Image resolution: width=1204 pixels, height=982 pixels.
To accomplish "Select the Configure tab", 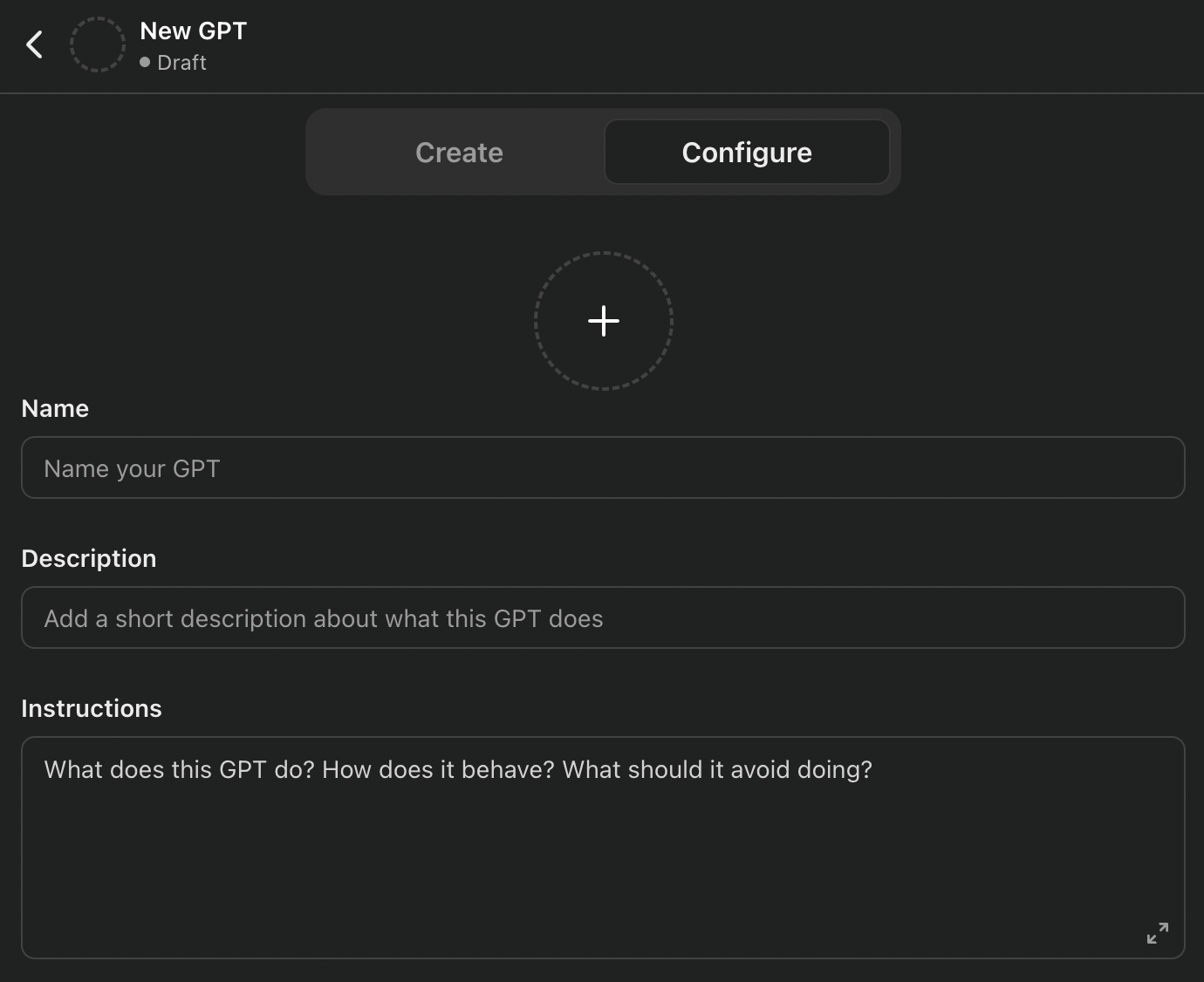I will (x=747, y=153).
